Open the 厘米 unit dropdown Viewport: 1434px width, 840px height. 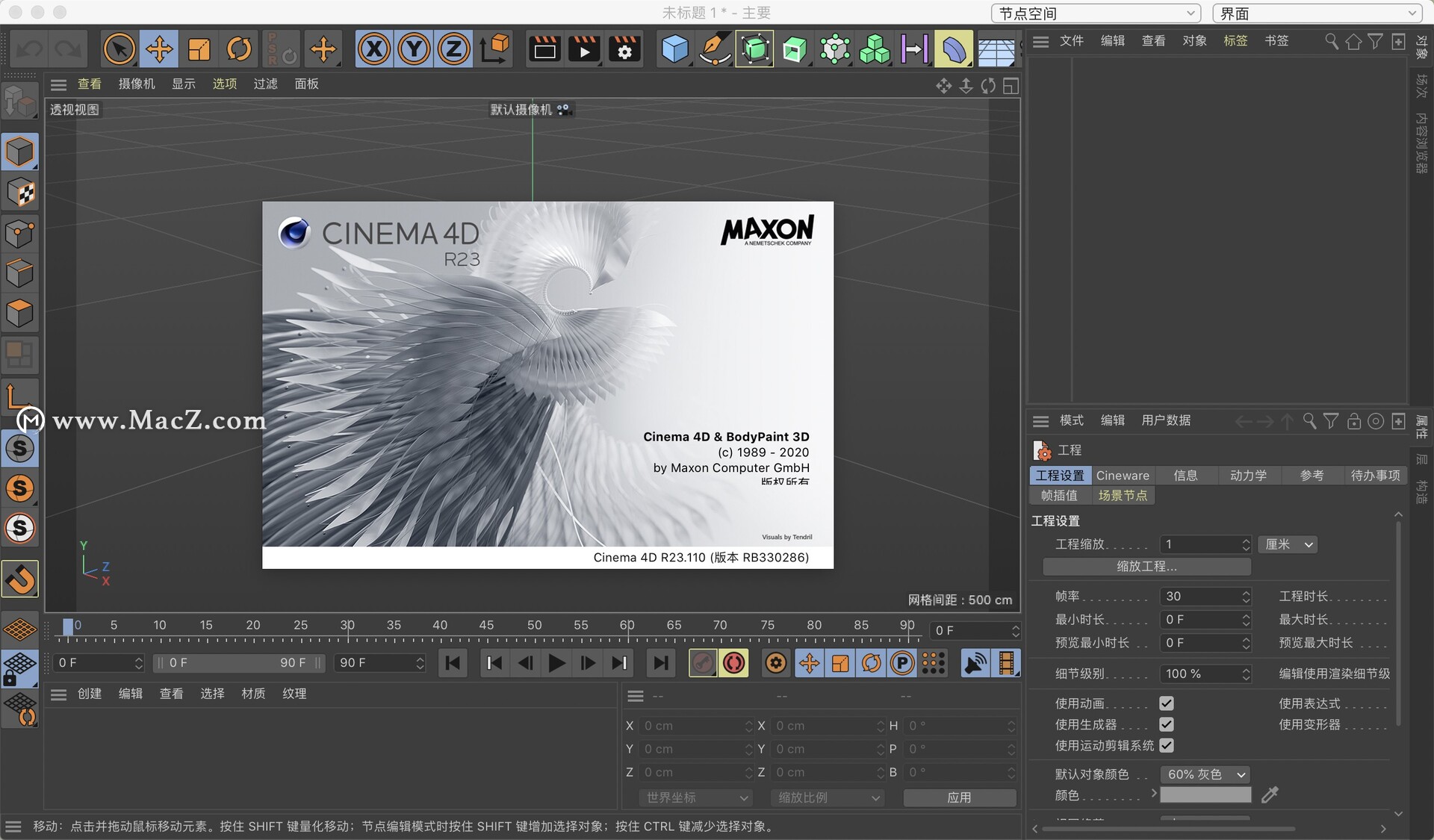tap(1288, 544)
